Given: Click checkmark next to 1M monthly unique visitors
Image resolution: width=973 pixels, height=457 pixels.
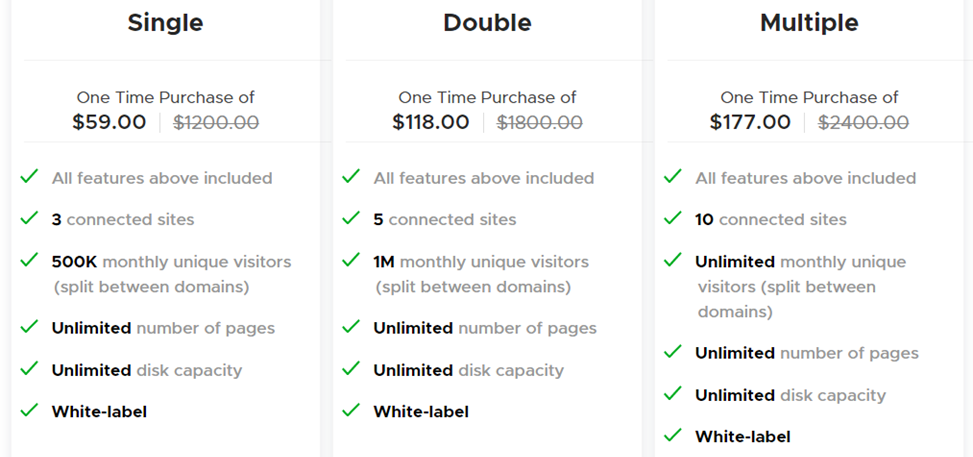Looking at the screenshot, I should click(x=351, y=261).
